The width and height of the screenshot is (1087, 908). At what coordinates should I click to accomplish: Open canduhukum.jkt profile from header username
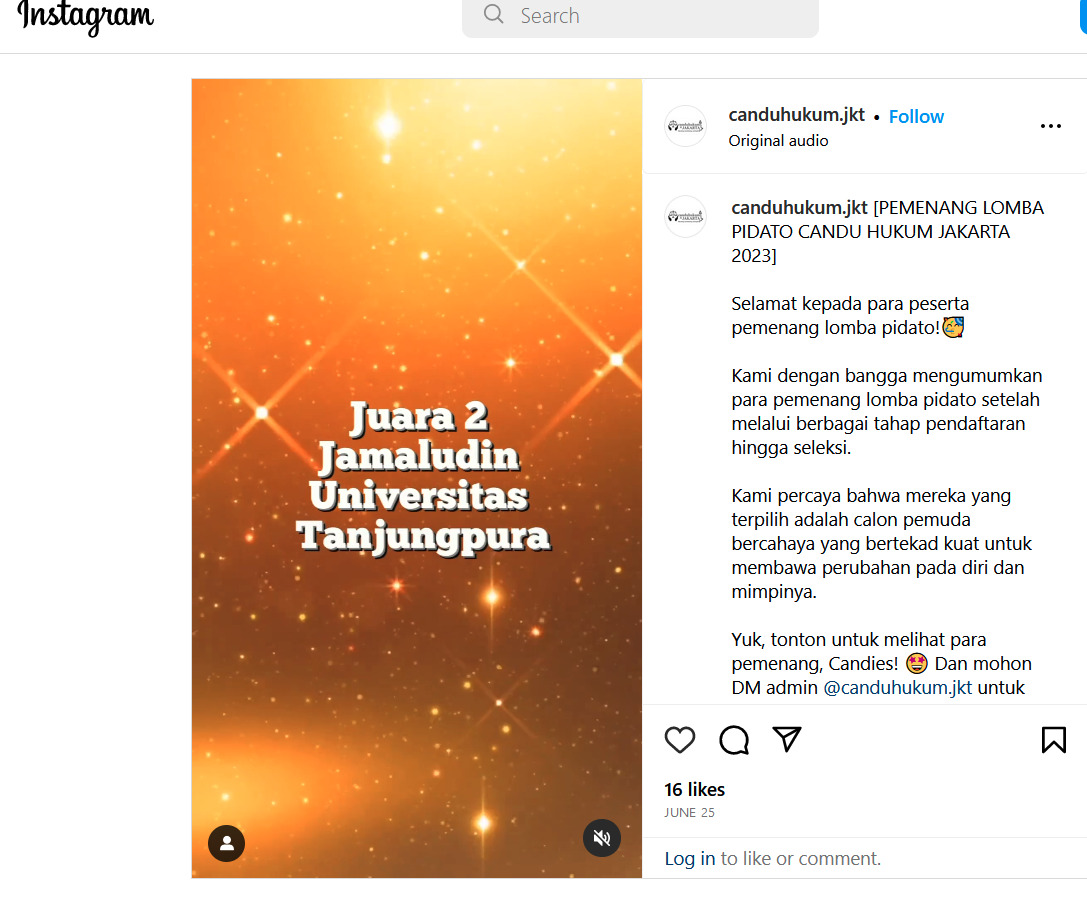click(797, 115)
